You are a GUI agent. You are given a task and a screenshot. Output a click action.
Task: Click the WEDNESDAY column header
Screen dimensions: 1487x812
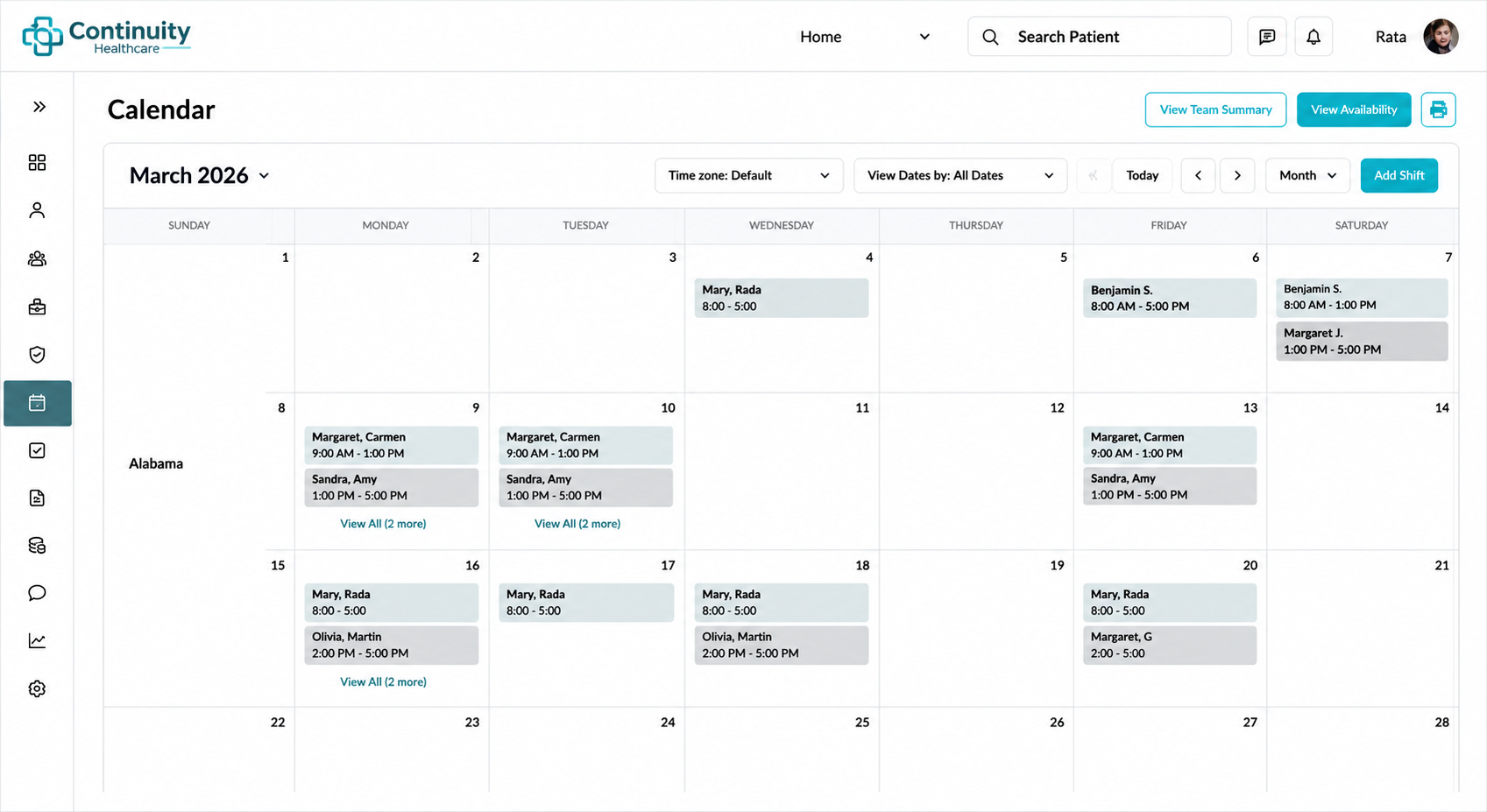pyautogui.click(x=782, y=225)
